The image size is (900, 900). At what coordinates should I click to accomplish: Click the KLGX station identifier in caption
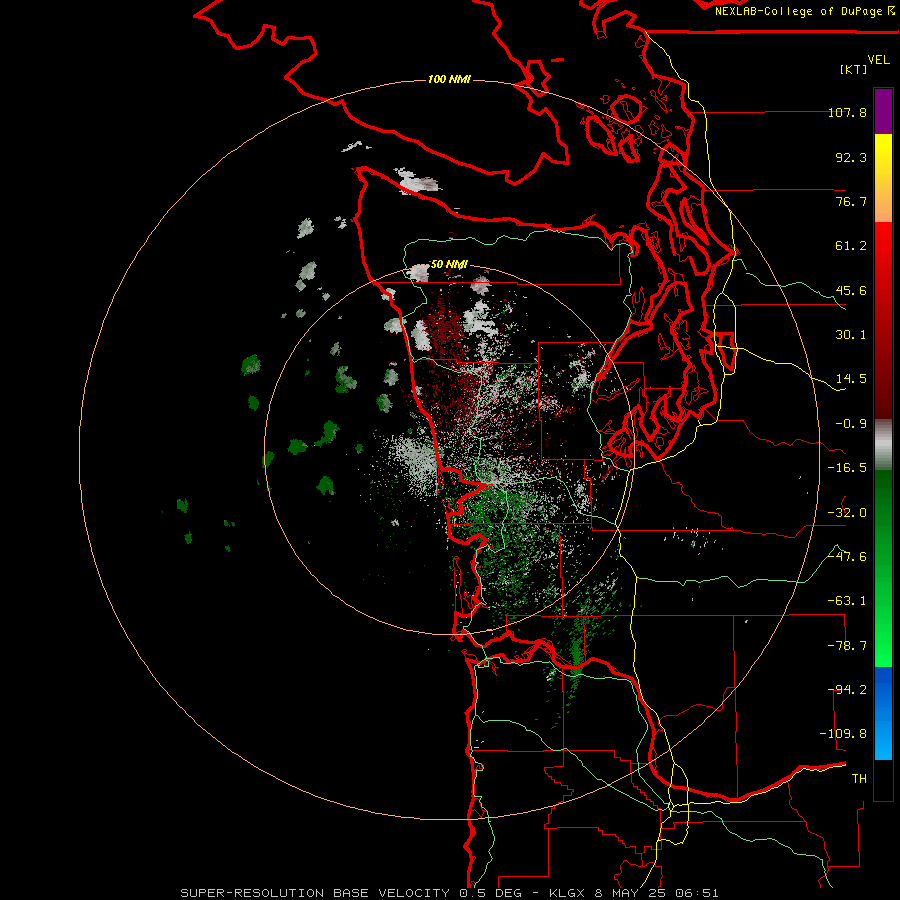click(567, 893)
